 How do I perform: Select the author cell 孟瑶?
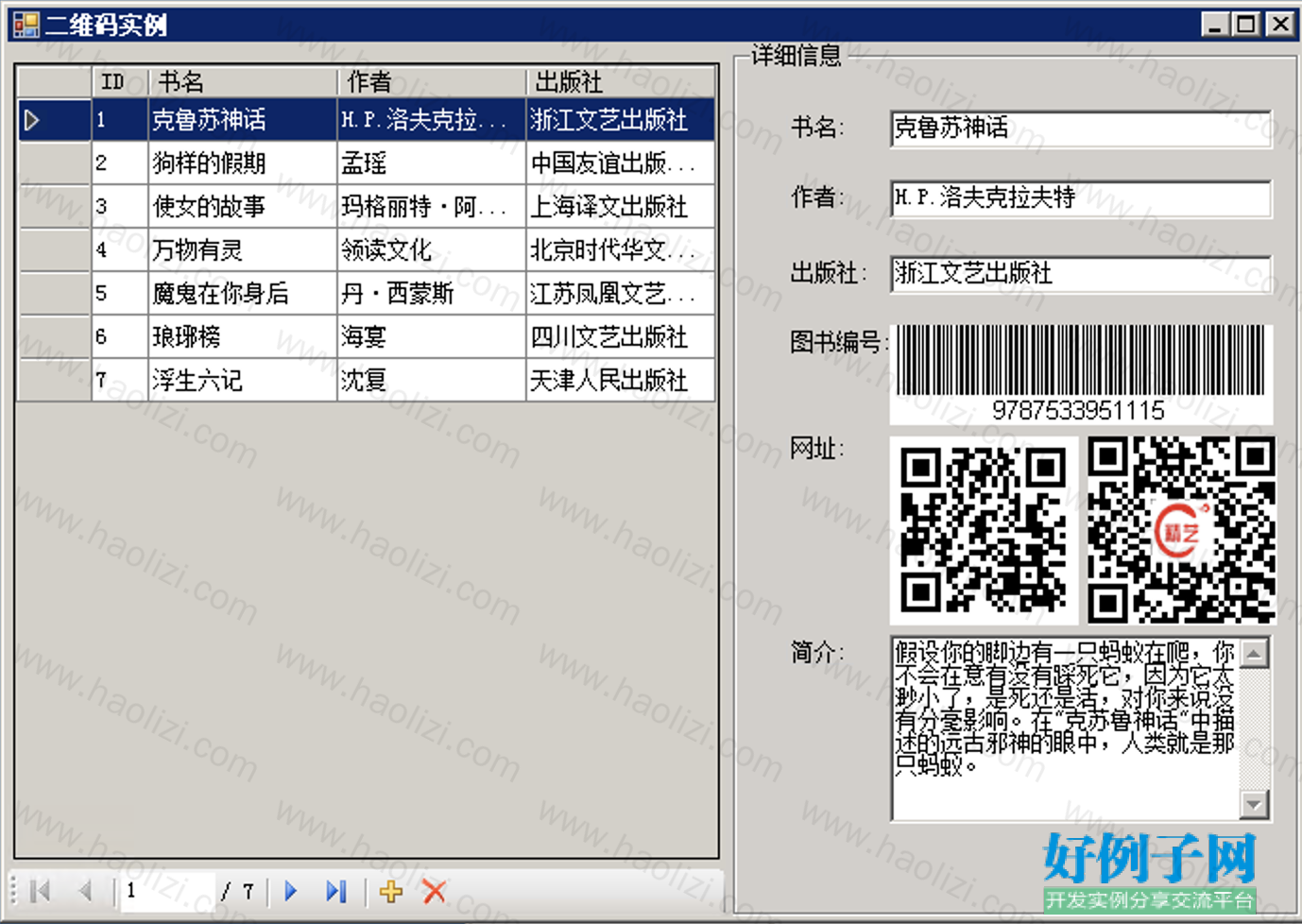coord(432,163)
